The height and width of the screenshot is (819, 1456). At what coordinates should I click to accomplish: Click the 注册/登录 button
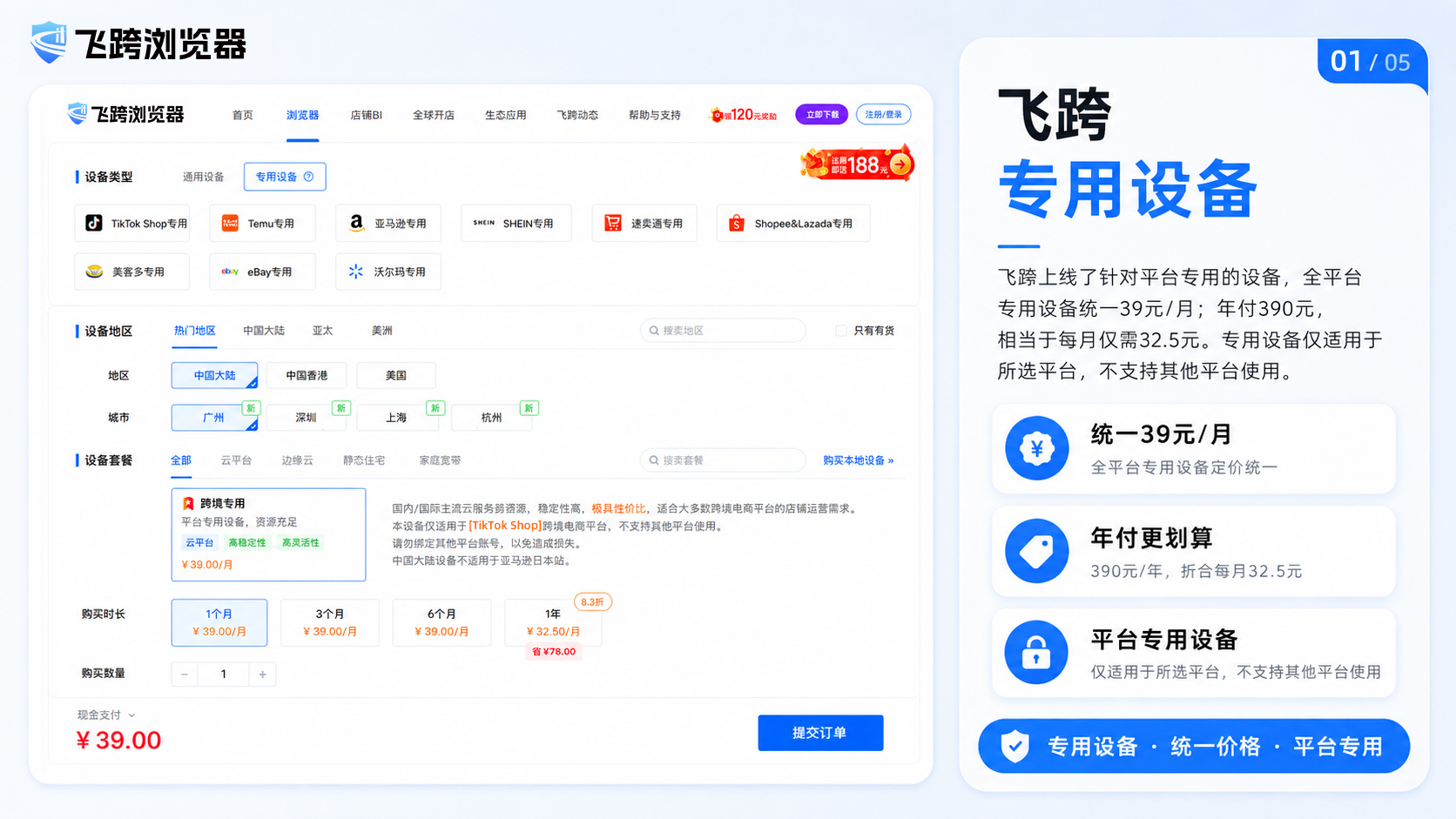[x=884, y=114]
